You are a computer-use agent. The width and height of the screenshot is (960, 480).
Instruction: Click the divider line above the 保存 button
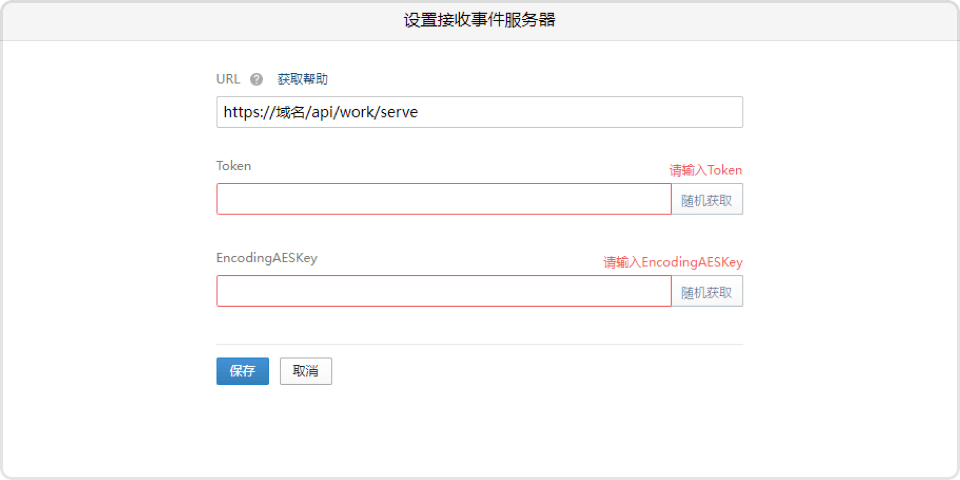click(479, 344)
